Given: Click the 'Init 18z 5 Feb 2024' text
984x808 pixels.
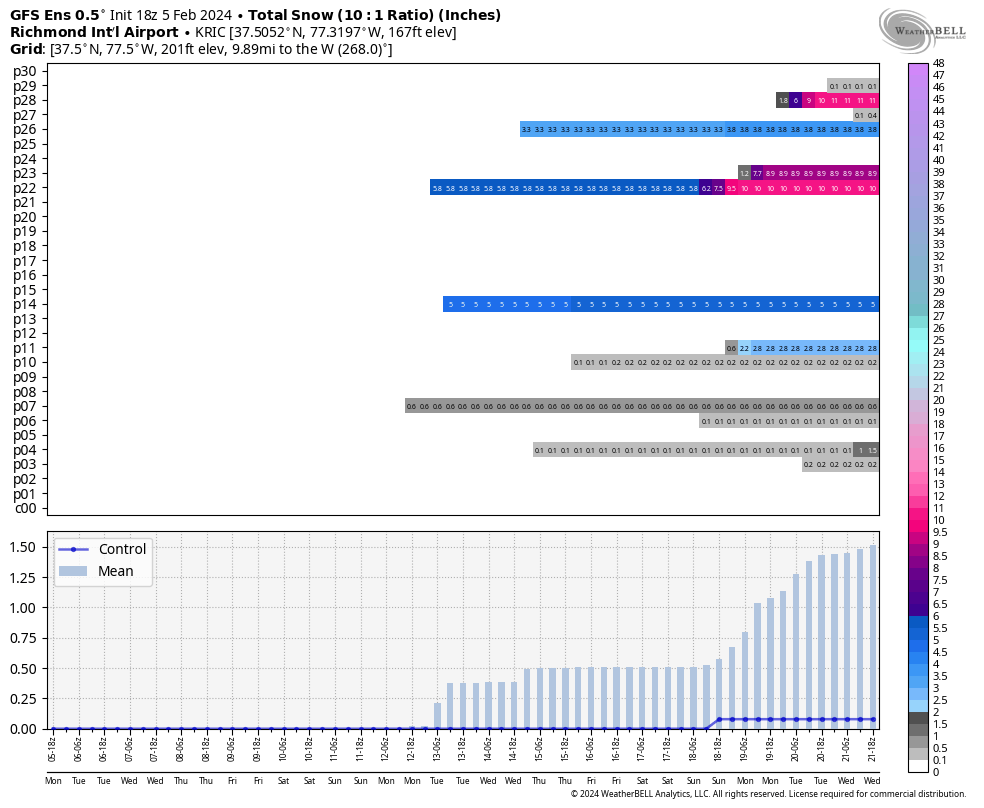Looking at the screenshot, I should 171,15.
